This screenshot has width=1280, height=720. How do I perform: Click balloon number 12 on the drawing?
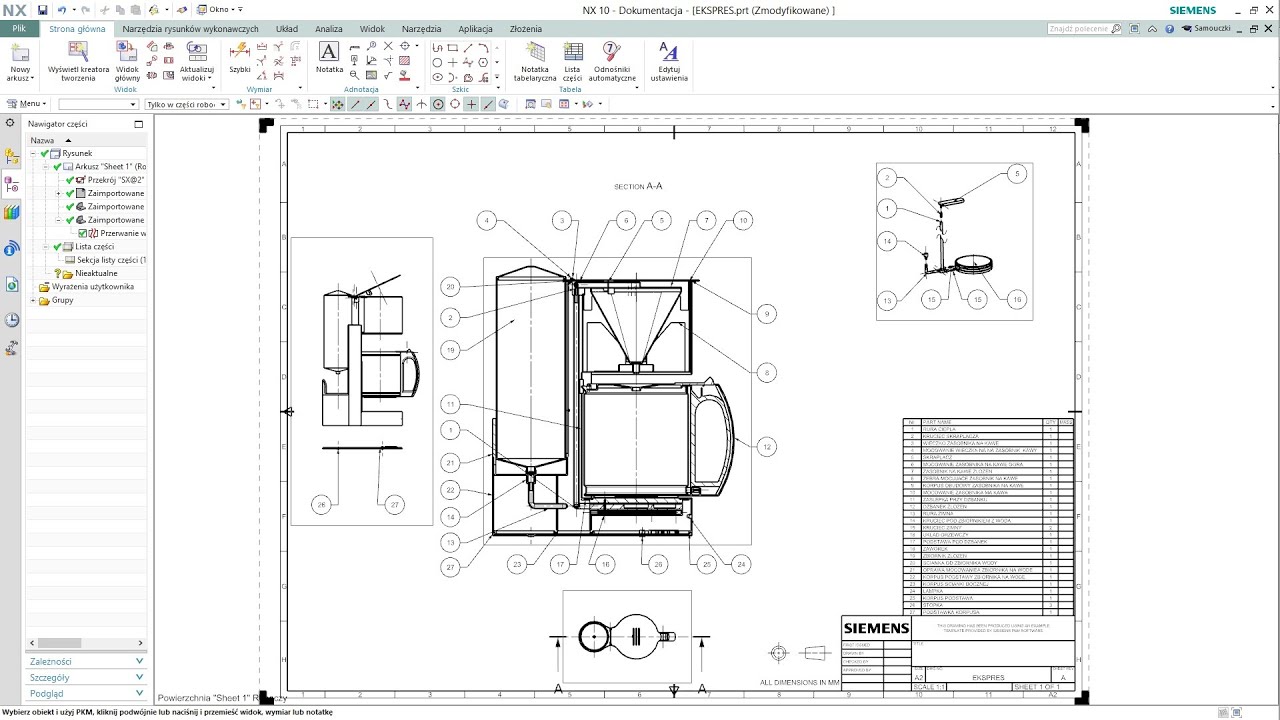[x=767, y=447]
